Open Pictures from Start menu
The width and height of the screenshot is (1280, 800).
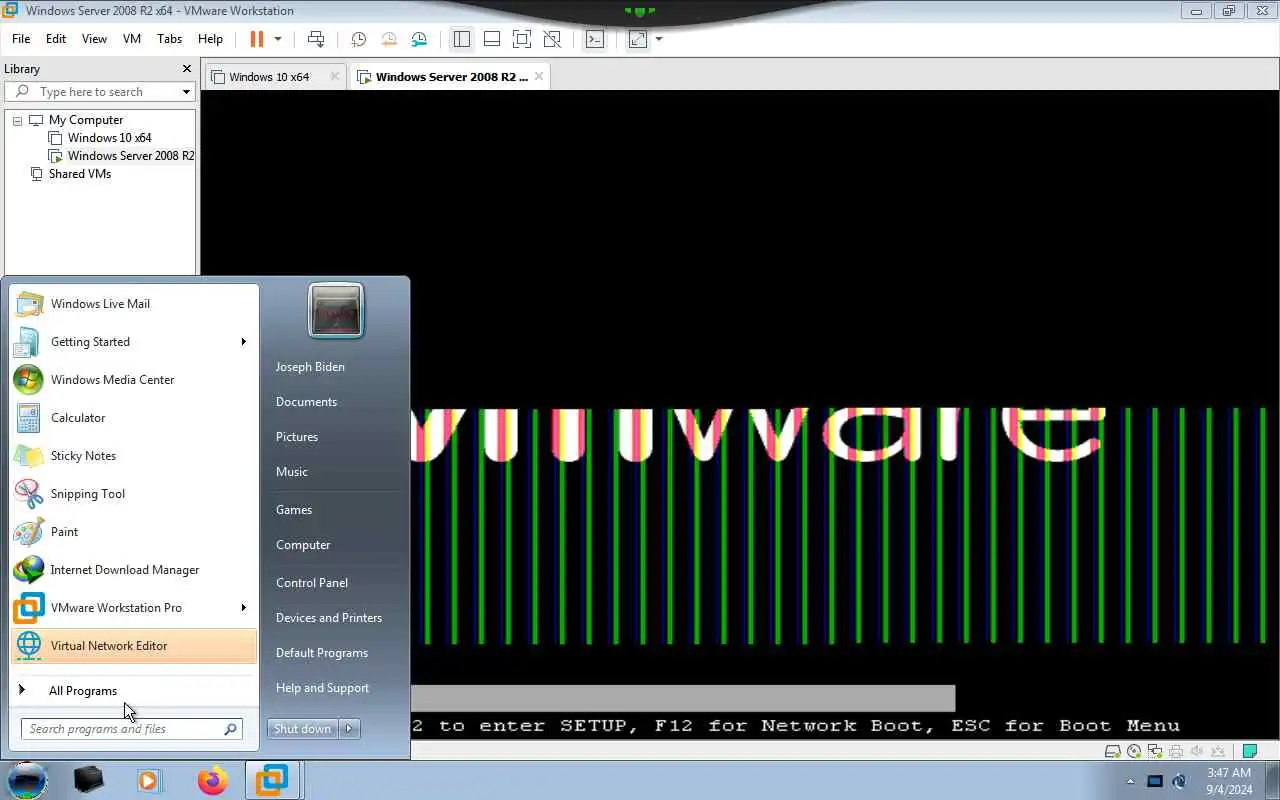[x=297, y=437]
